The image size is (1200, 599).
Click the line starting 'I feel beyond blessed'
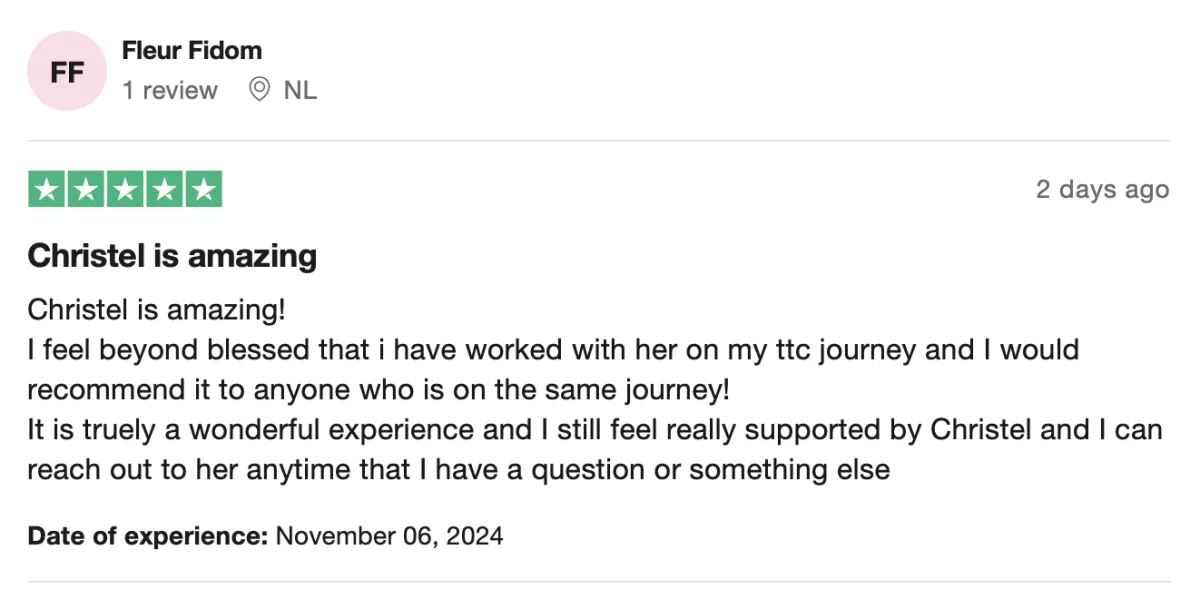[x=553, y=350]
